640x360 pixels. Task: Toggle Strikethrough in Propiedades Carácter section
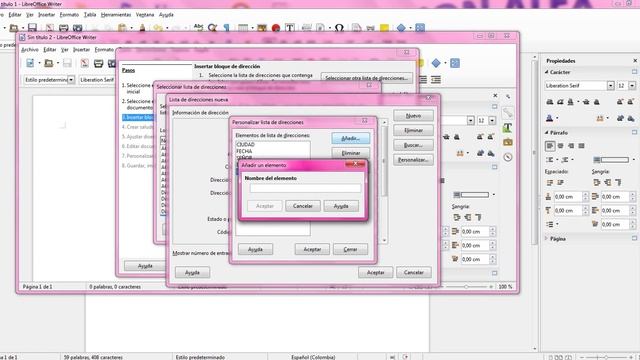pos(586,102)
